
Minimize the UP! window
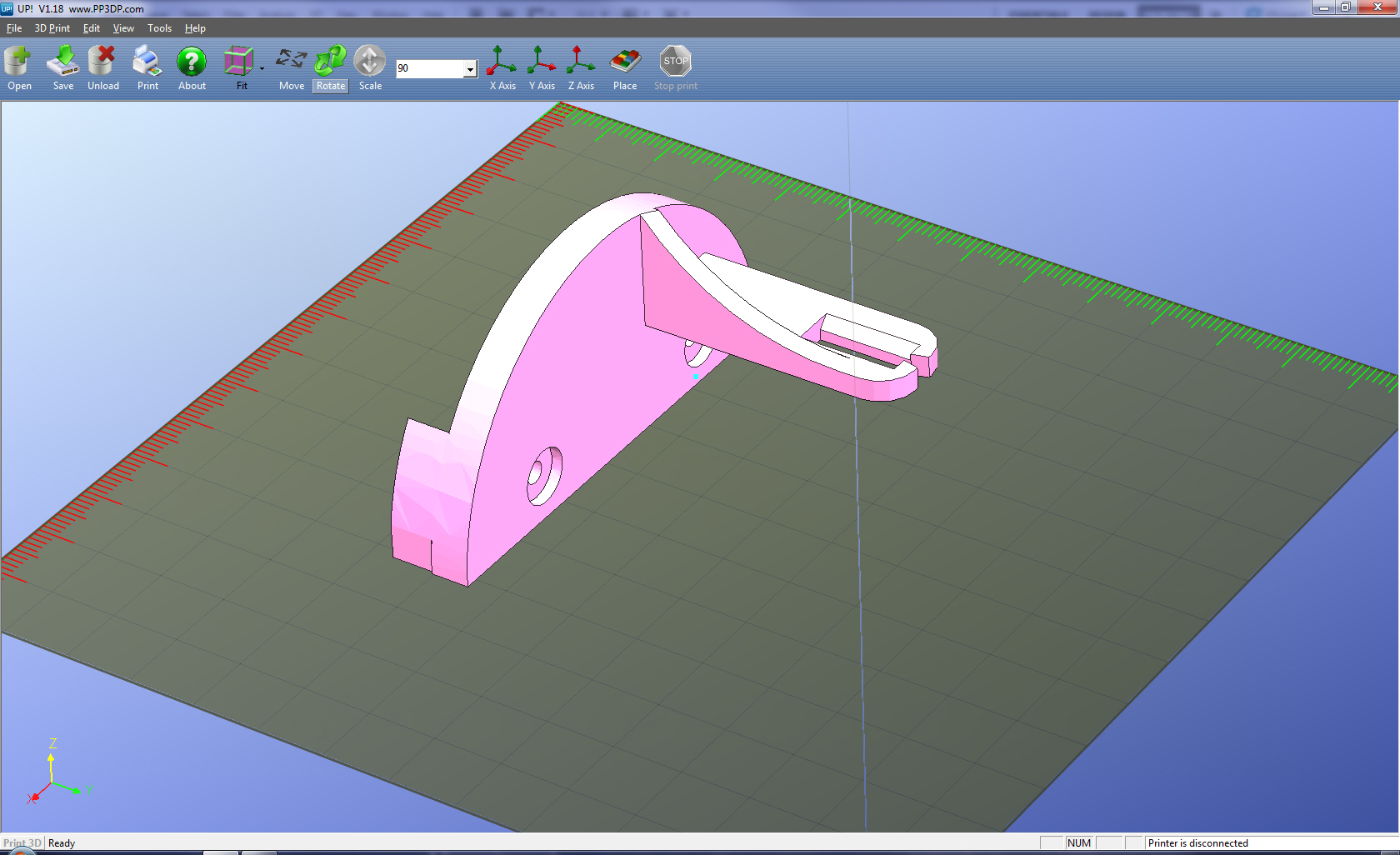1324,7
